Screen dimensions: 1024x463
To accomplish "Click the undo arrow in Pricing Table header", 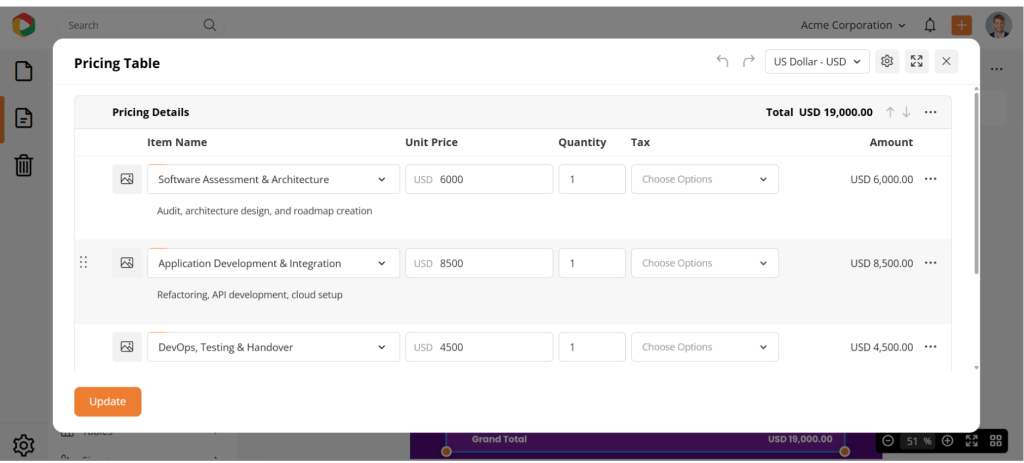I will click(x=722, y=62).
